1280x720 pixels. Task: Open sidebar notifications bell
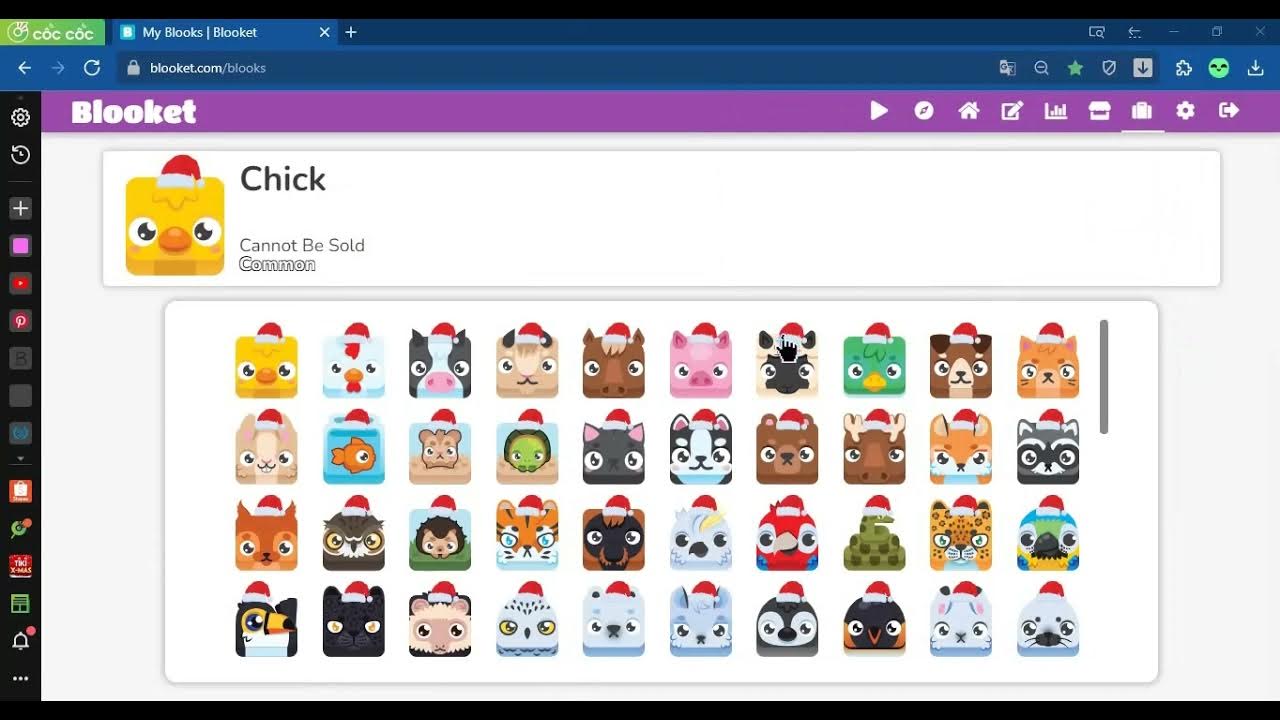tap(20, 640)
